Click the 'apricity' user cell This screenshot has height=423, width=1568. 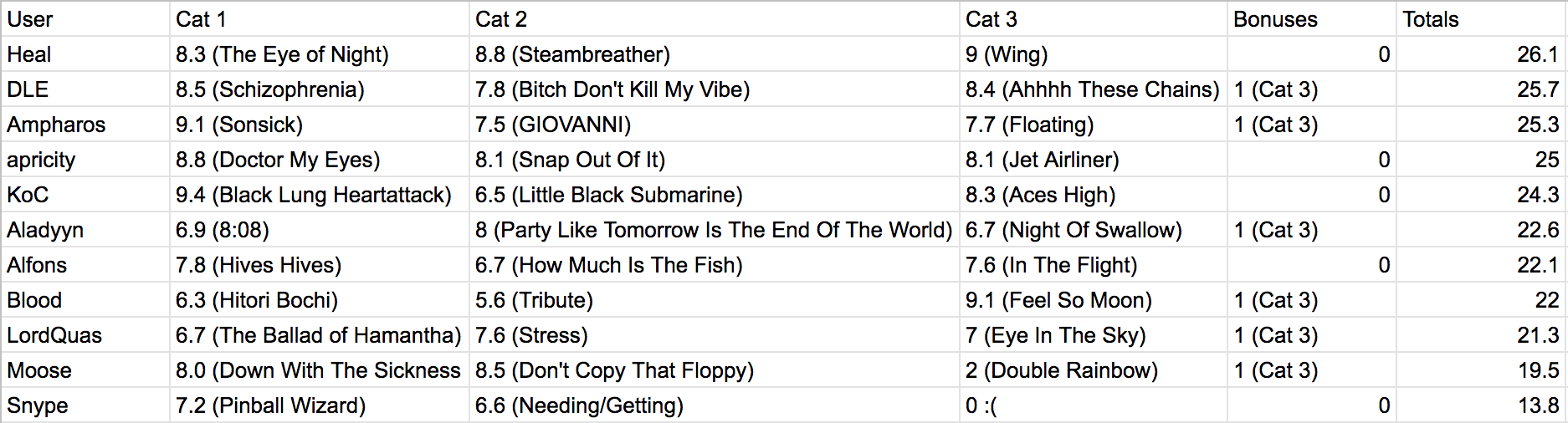(85, 159)
